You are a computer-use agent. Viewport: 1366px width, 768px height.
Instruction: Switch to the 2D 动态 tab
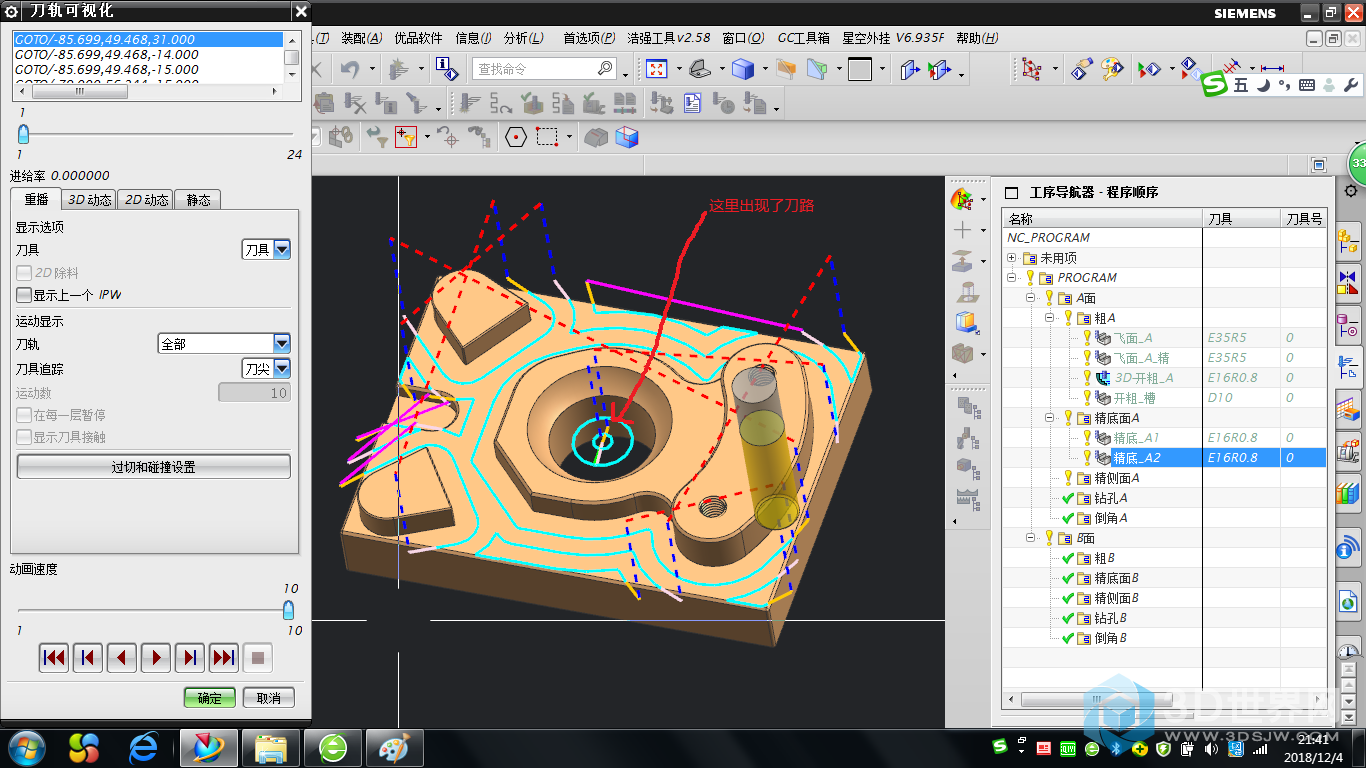146,200
